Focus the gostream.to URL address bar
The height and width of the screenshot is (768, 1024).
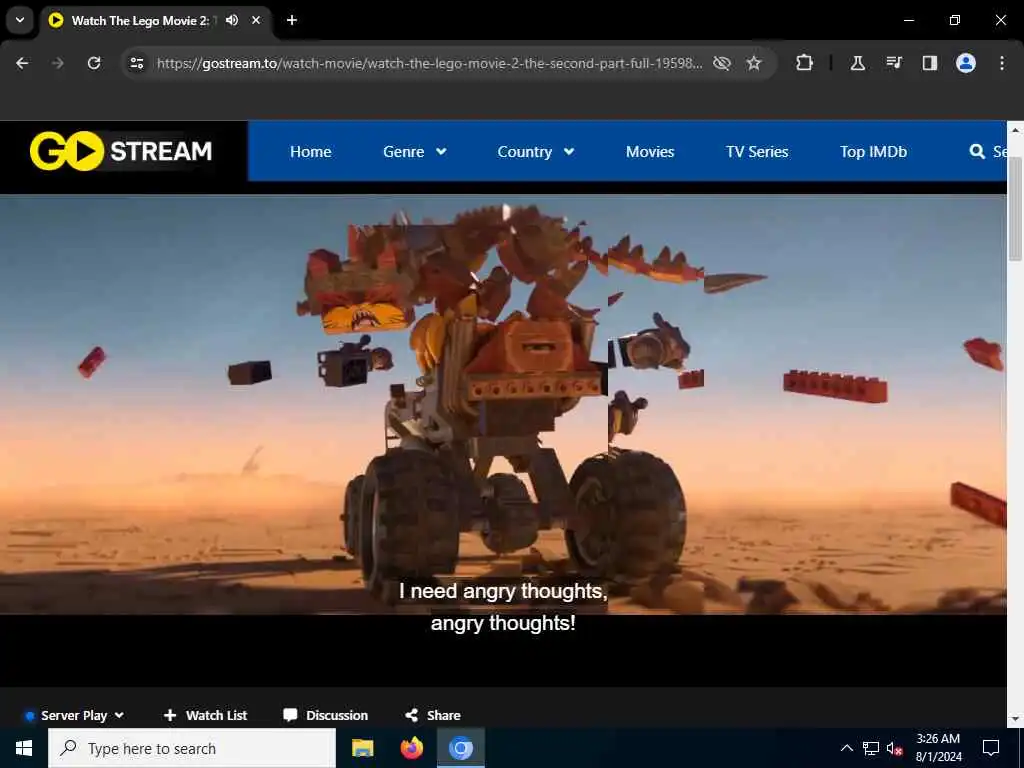(429, 63)
